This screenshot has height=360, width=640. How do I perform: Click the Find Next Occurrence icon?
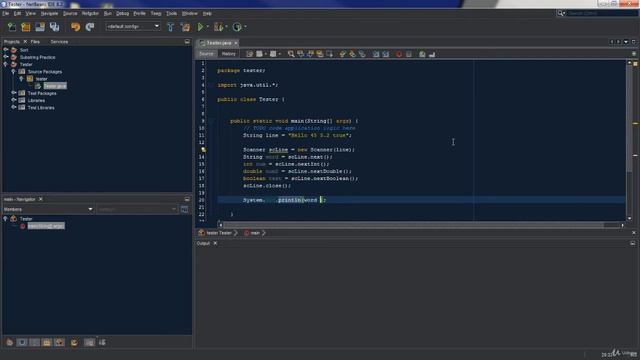(310, 54)
